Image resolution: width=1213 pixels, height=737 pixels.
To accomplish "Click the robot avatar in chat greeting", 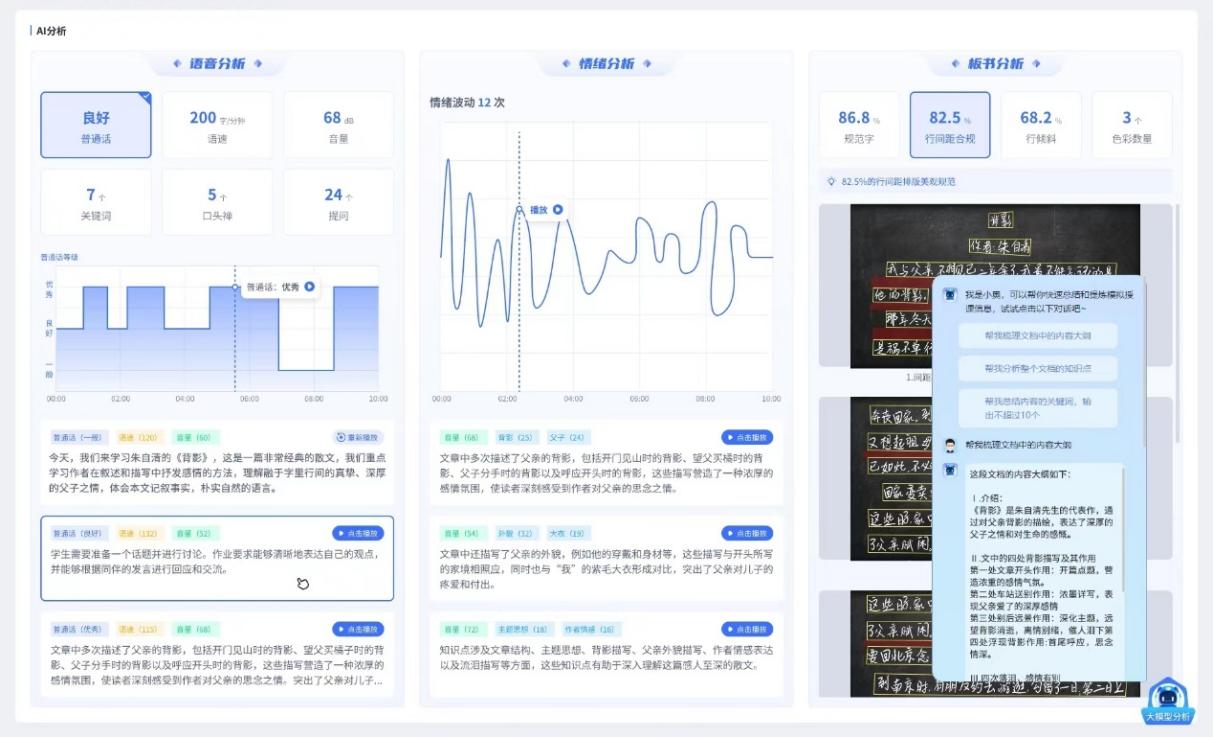I will coord(950,294).
